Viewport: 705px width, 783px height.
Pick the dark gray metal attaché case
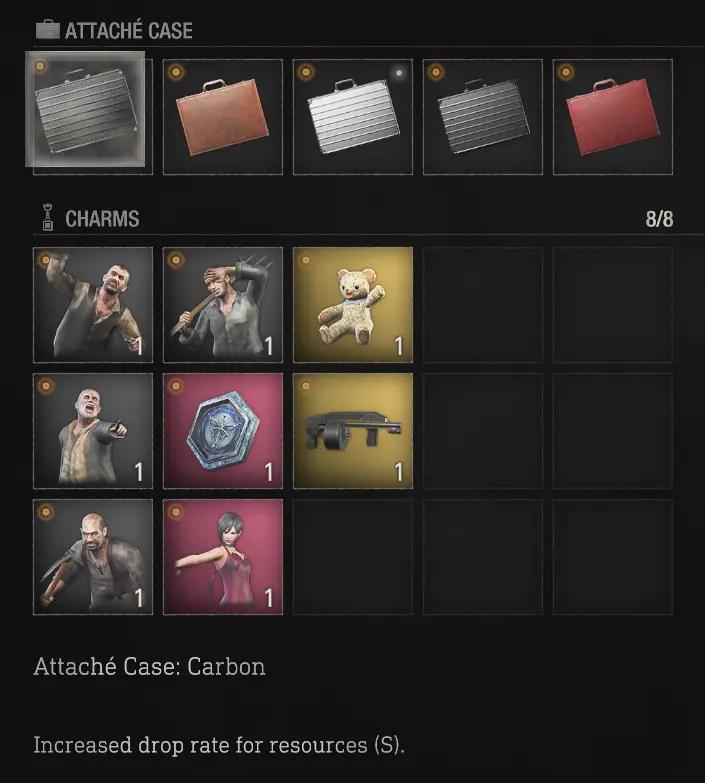(x=483, y=117)
